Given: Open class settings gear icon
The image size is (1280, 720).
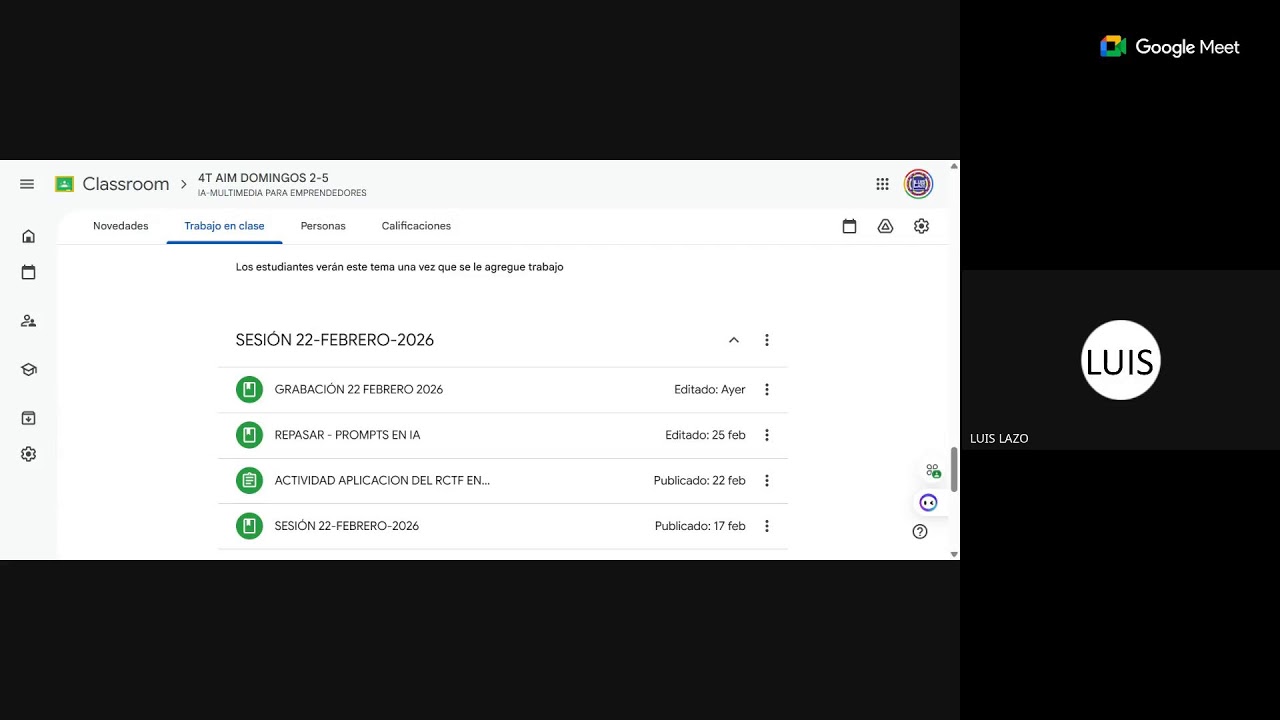Looking at the screenshot, I should pyautogui.click(x=921, y=226).
